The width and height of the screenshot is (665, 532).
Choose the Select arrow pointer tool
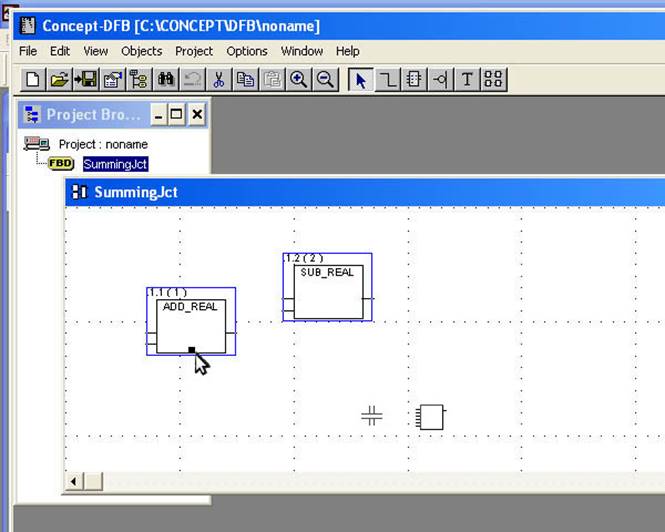click(x=360, y=79)
